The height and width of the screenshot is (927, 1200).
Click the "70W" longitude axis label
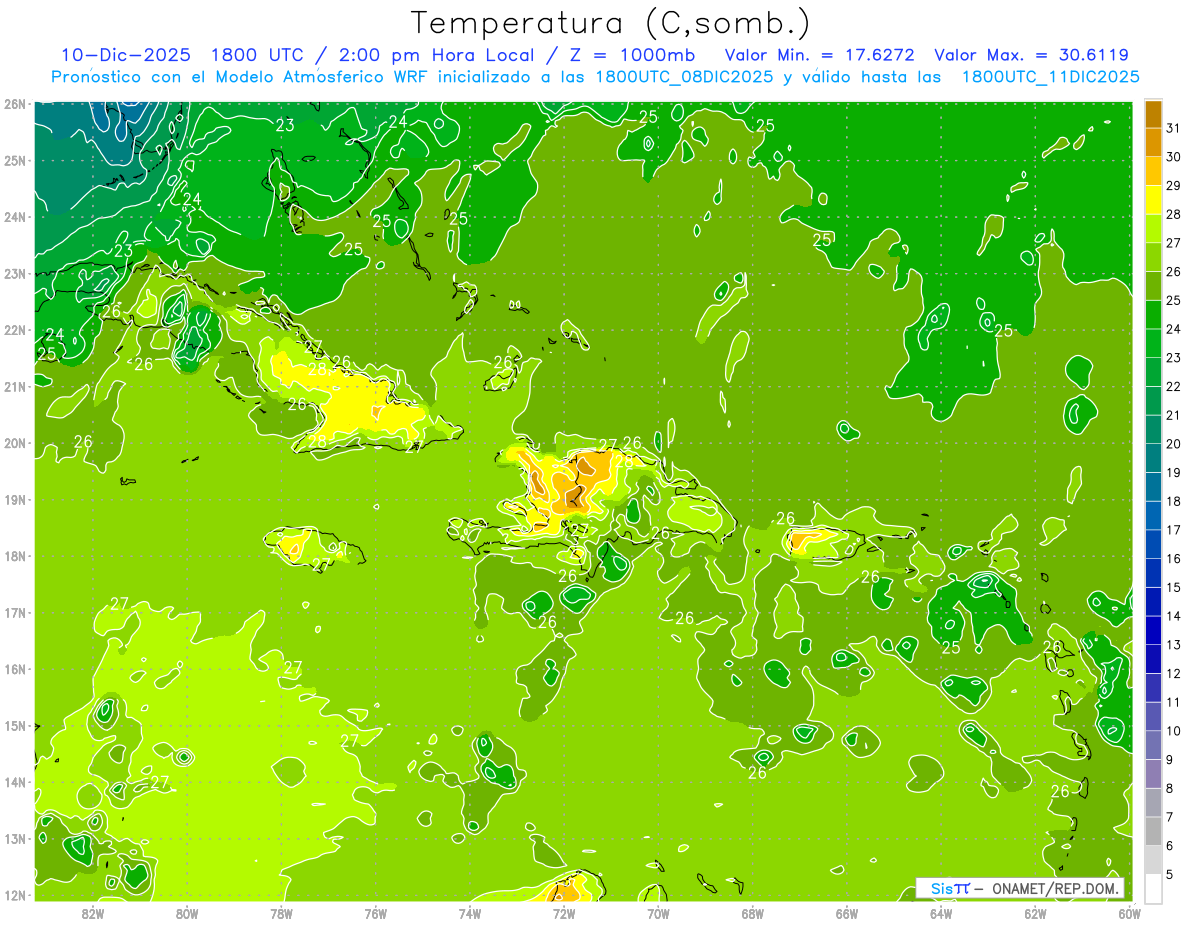tap(658, 913)
